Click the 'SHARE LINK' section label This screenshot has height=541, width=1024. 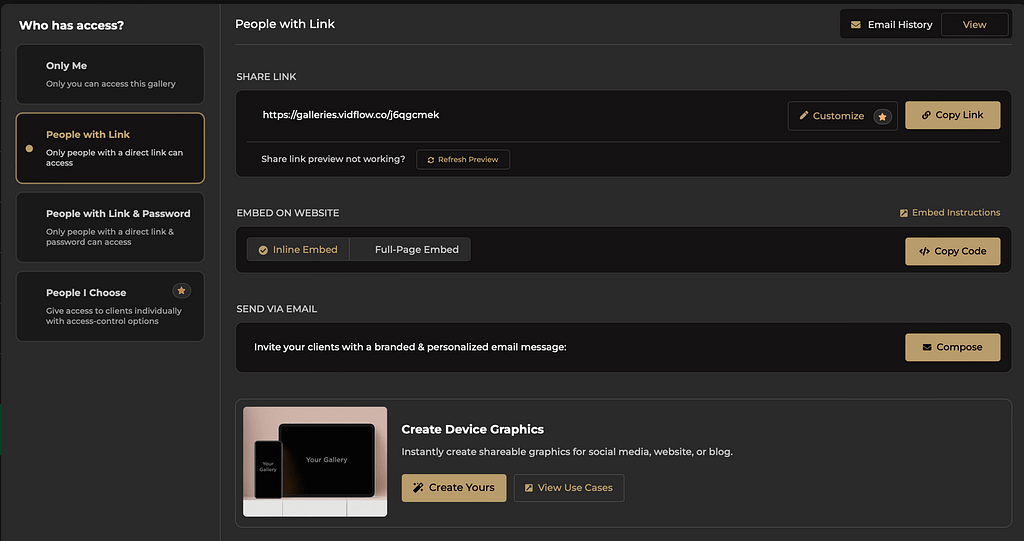(266, 76)
